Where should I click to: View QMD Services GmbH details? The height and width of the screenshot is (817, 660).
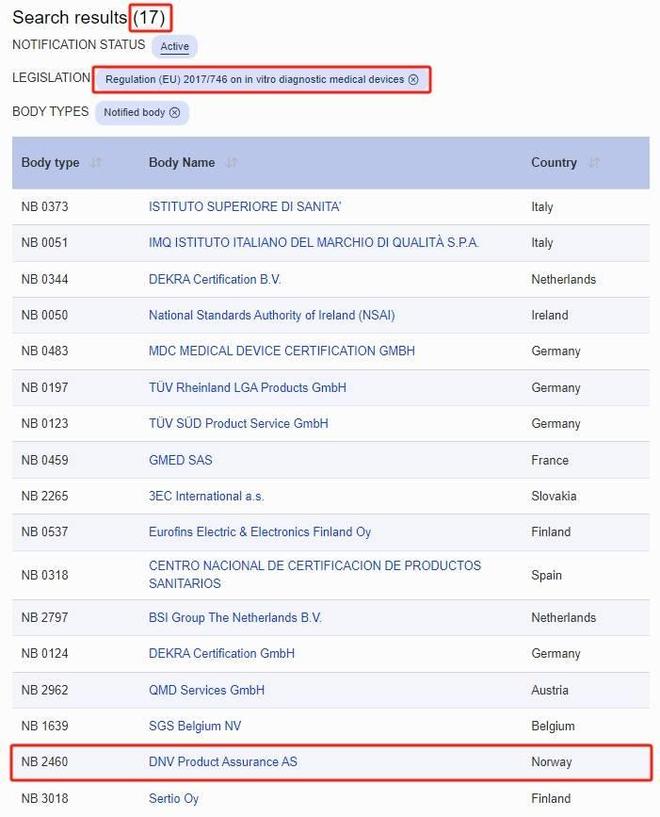(206, 690)
